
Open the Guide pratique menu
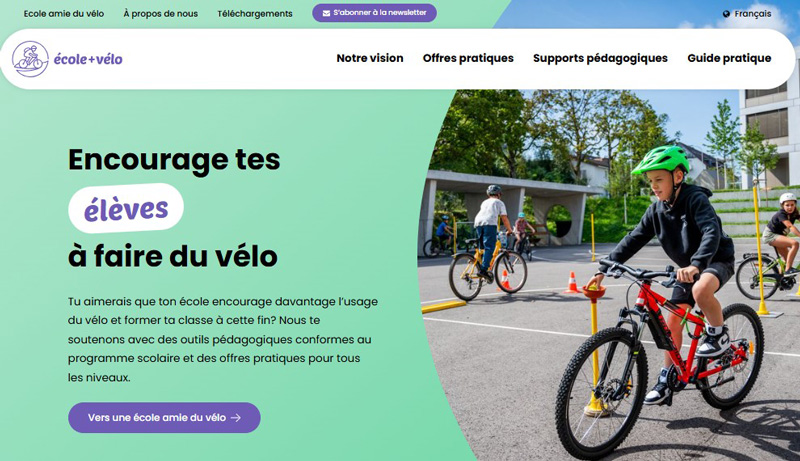click(729, 58)
